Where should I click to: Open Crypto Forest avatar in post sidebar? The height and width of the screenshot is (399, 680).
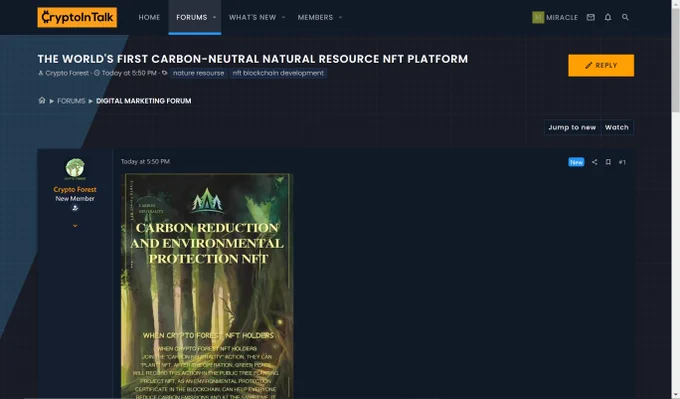click(75, 169)
